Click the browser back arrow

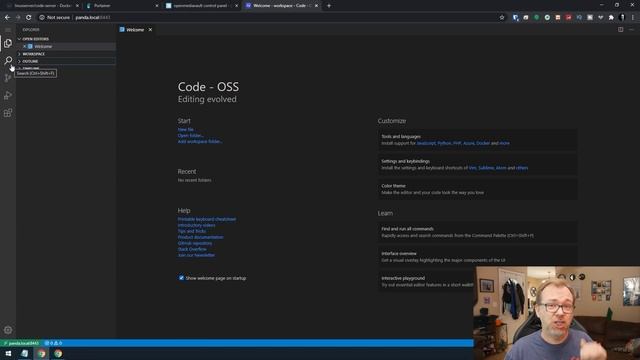[x=7, y=18]
